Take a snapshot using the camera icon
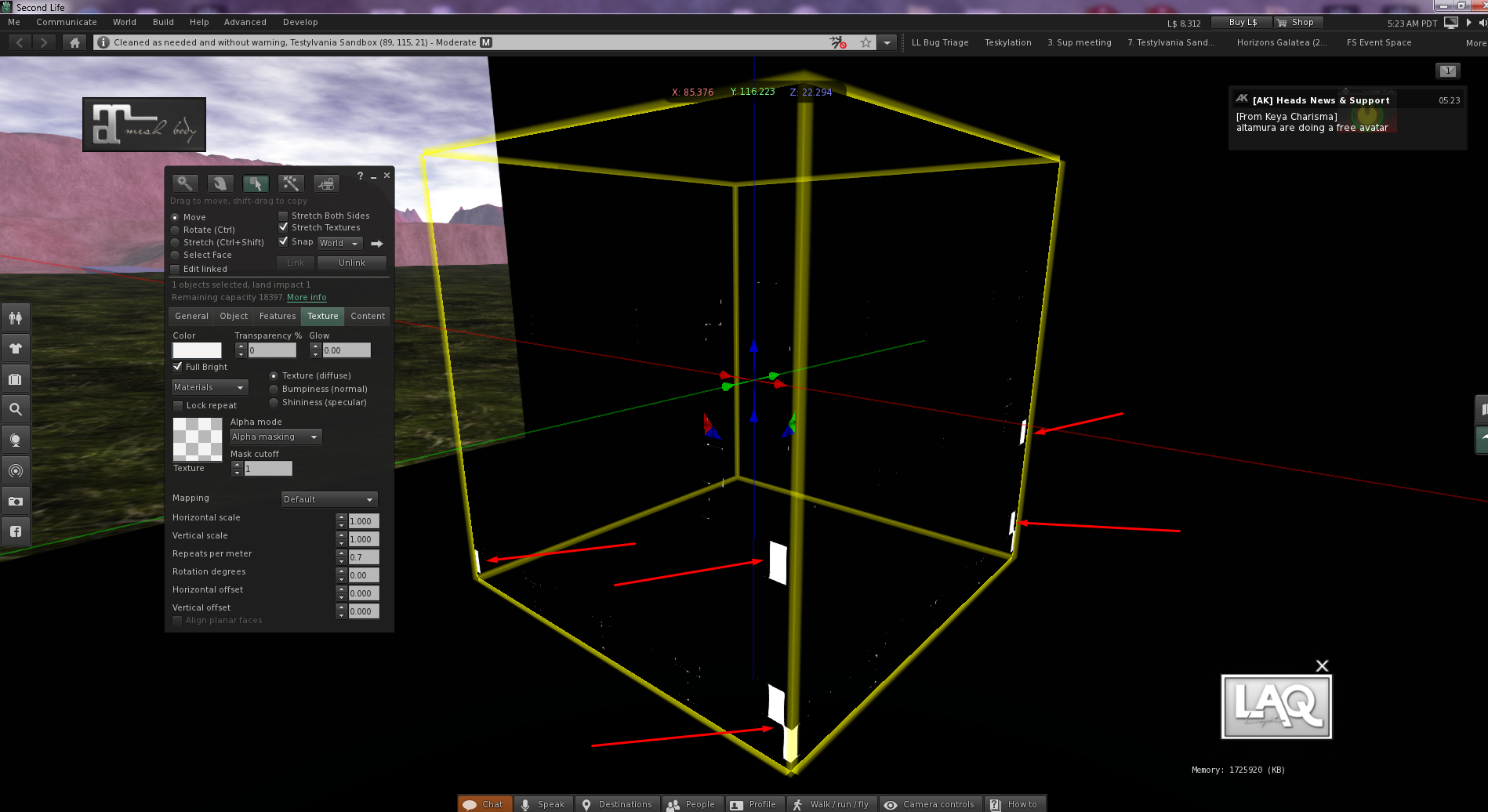This screenshot has height=812, width=1488. click(x=16, y=500)
